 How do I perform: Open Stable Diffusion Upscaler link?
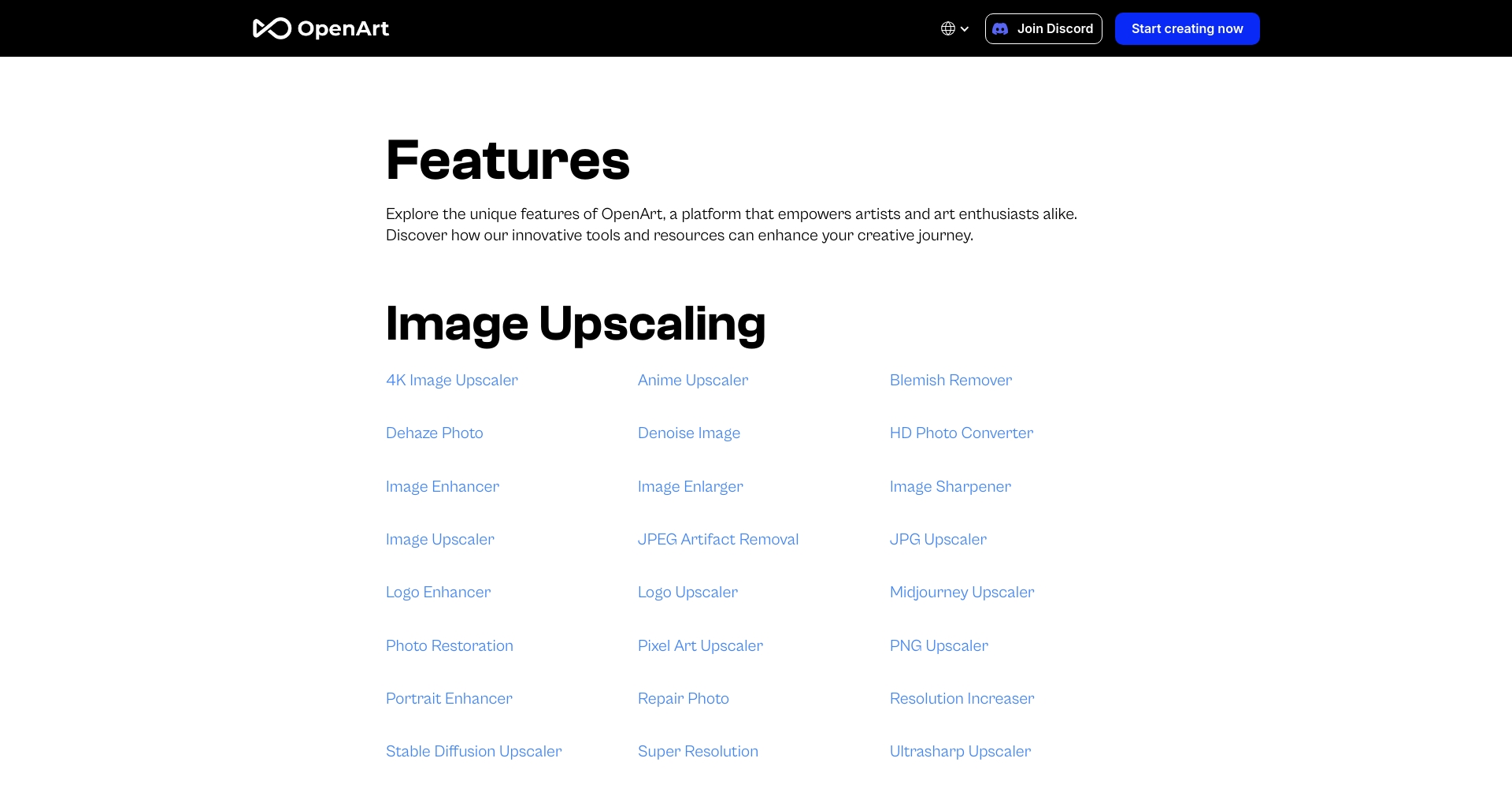473,751
